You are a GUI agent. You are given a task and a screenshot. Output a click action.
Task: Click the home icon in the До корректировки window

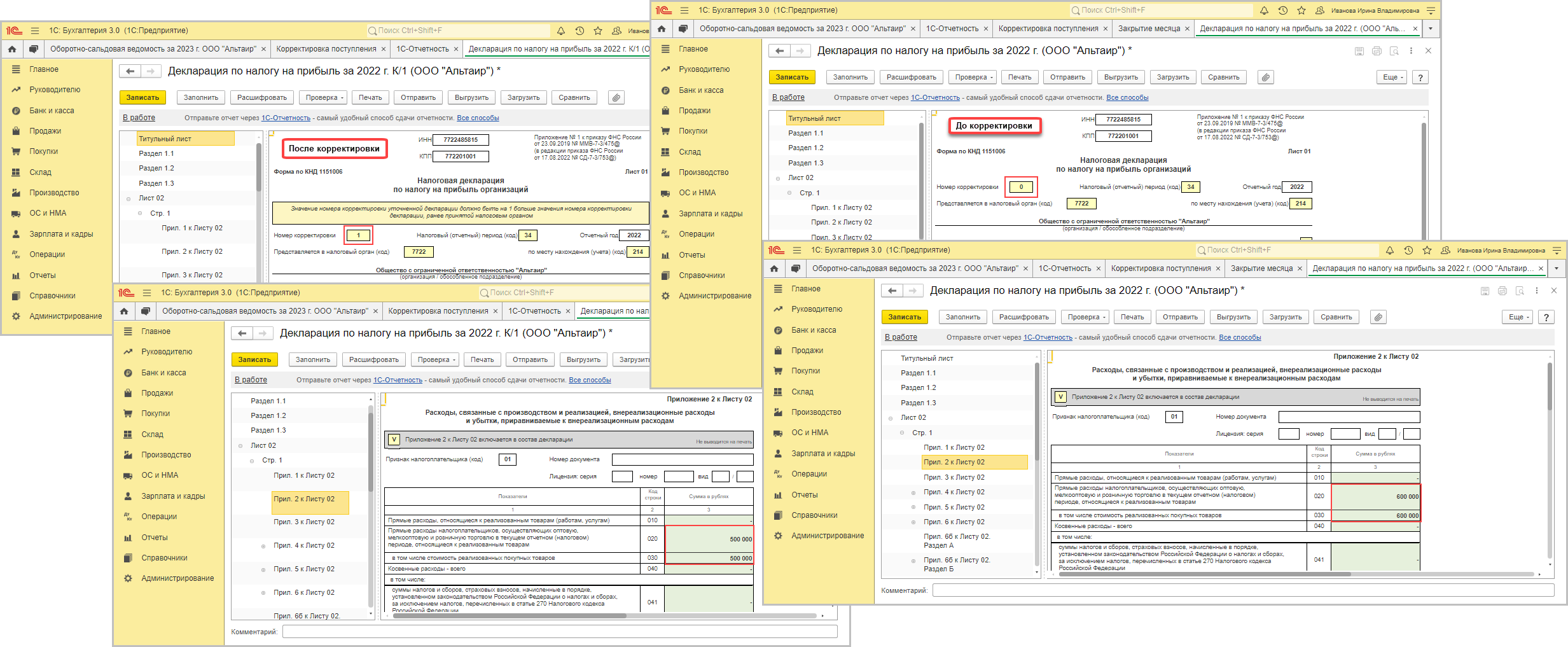tap(662, 29)
